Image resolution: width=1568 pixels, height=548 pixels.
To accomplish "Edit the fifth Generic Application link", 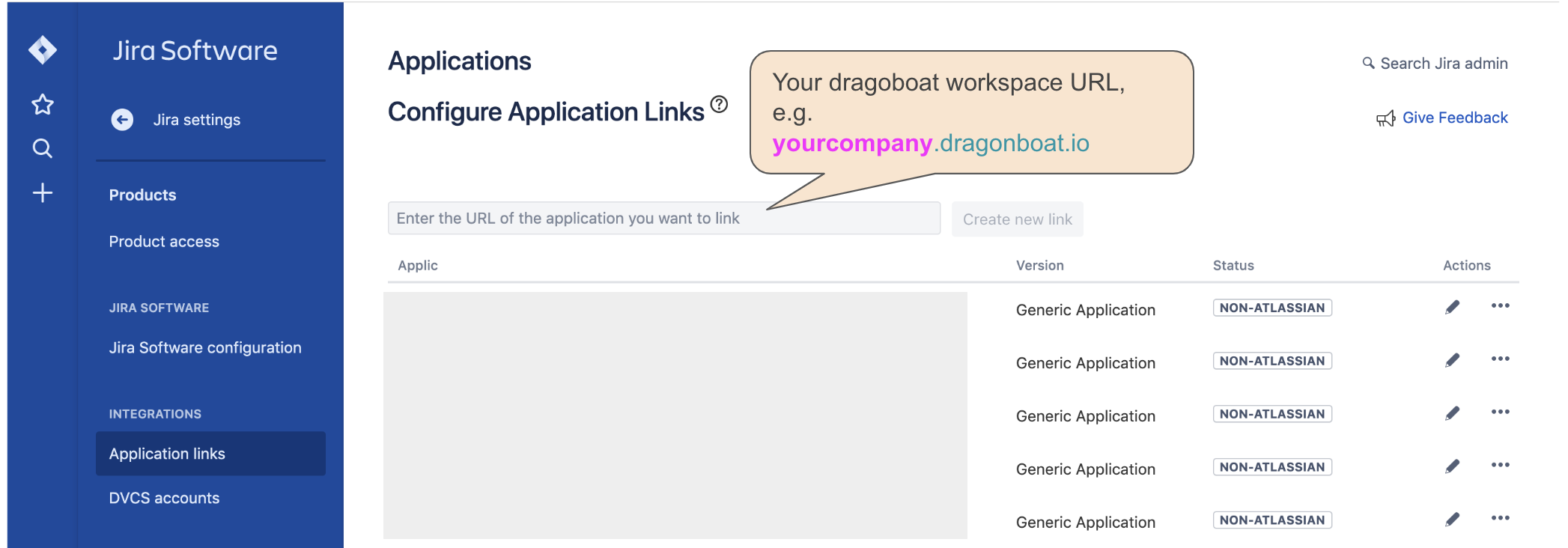I will click(1452, 519).
